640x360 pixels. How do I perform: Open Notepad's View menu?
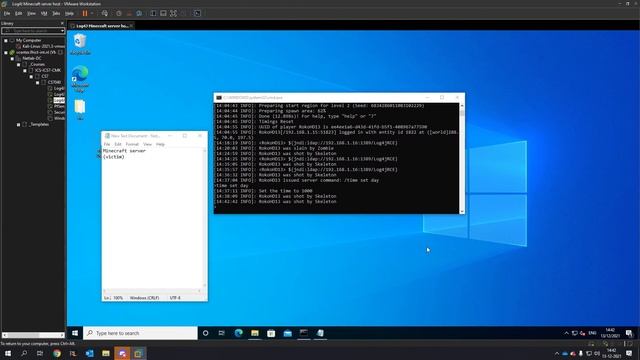coord(147,144)
